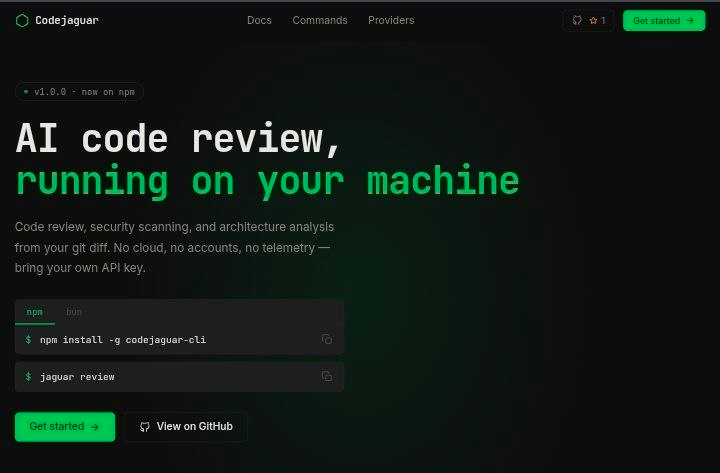
Task: Click the 'jaguar review' command text
Action: click(x=77, y=377)
